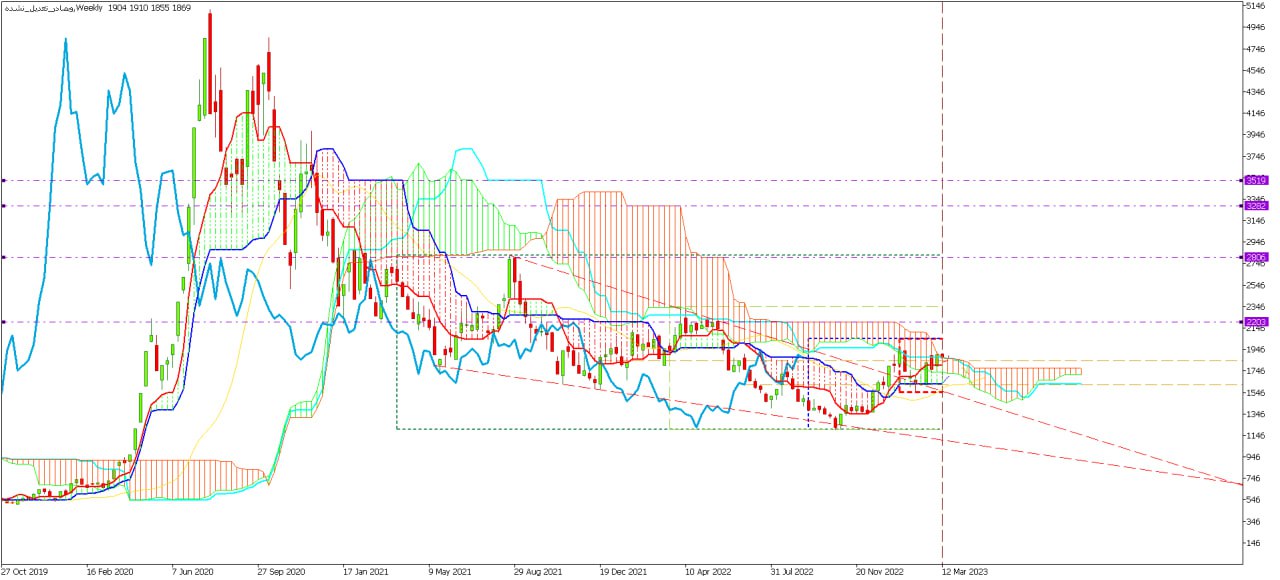Screen dimensions: 1280x580
Task: Select the projected Ichimoku cloud after 12 Mar 2023
Action: (1030, 377)
